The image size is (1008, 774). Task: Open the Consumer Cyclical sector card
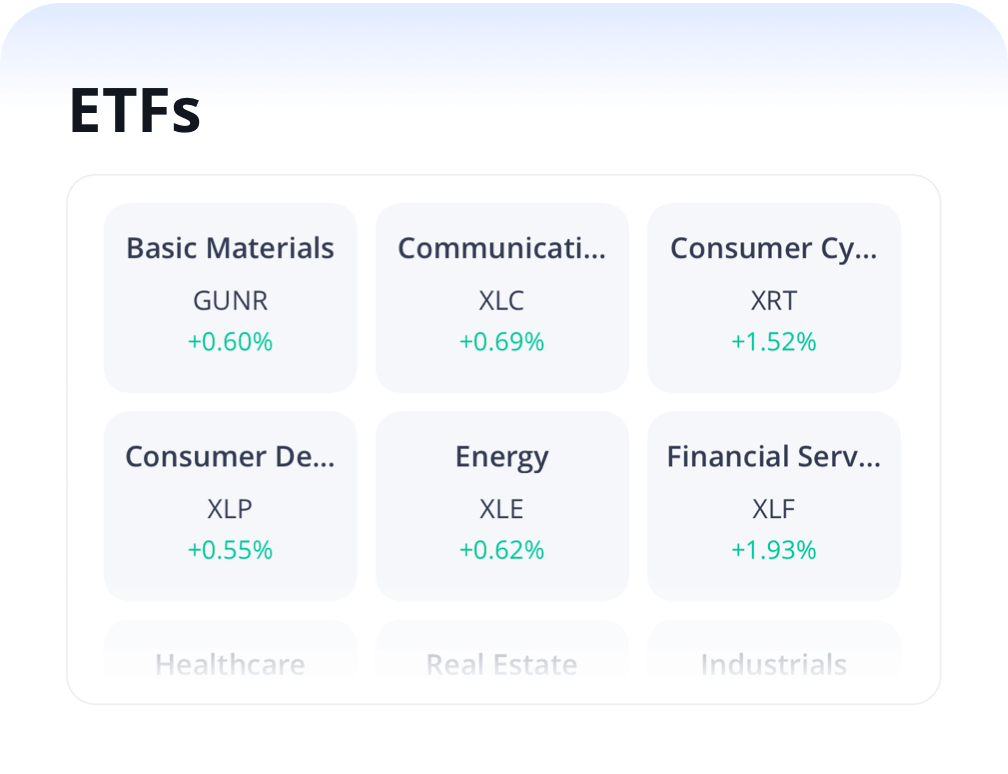click(x=773, y=297)
